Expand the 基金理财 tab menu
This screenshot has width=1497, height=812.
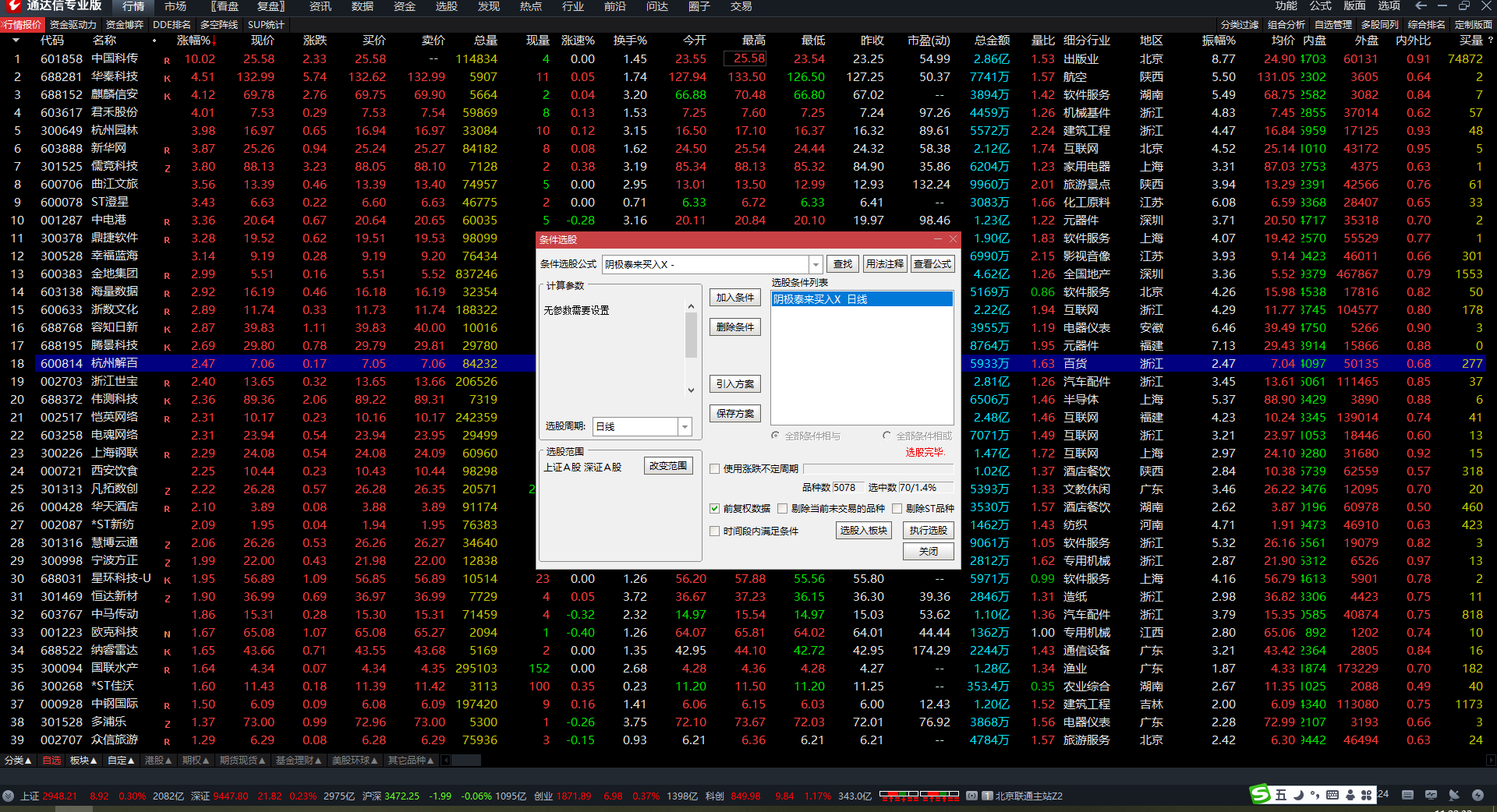click(299, 760)
